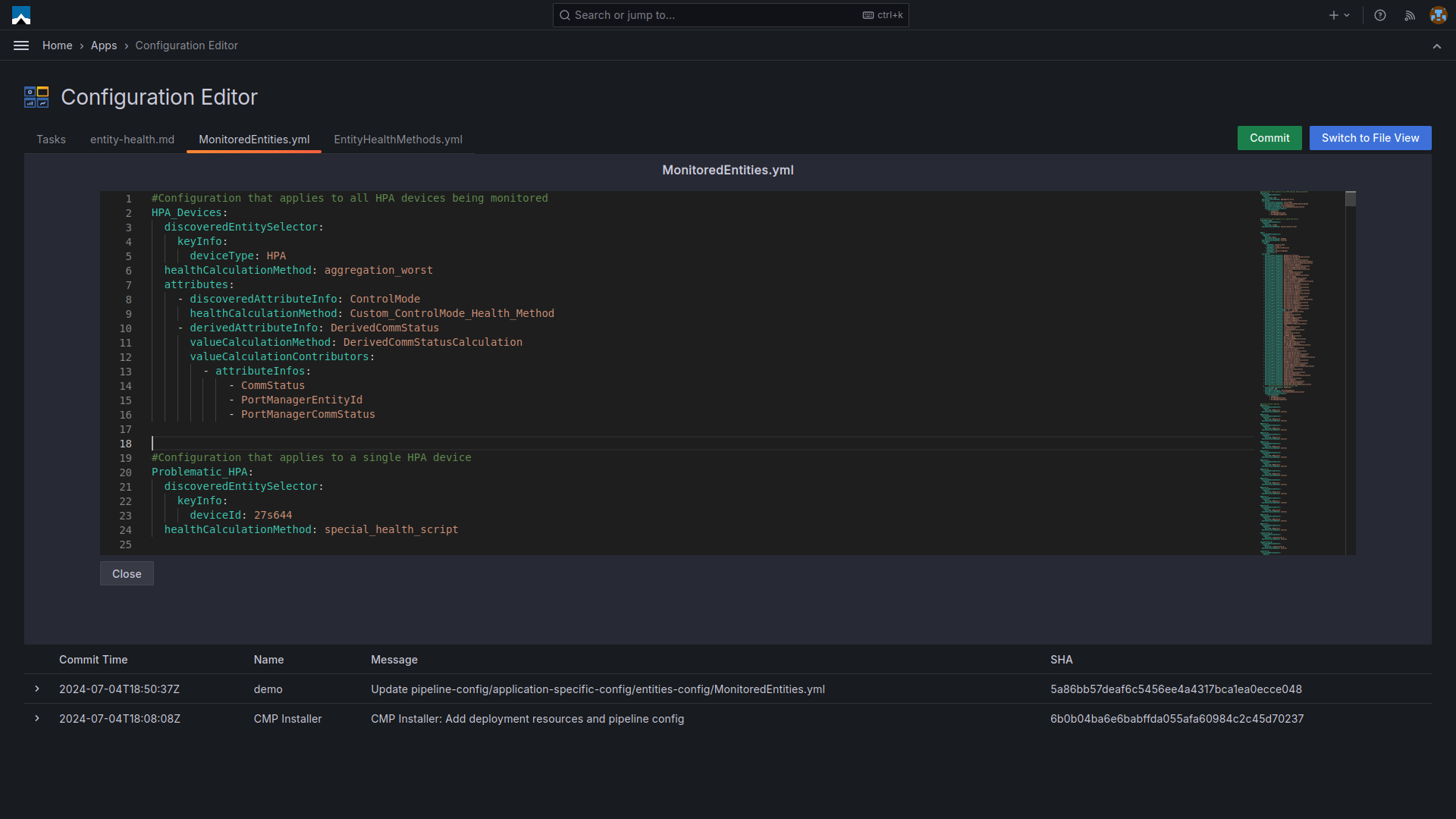Close the editor with Close button
The image size is (1456, 819).
(x=127, y=574)
